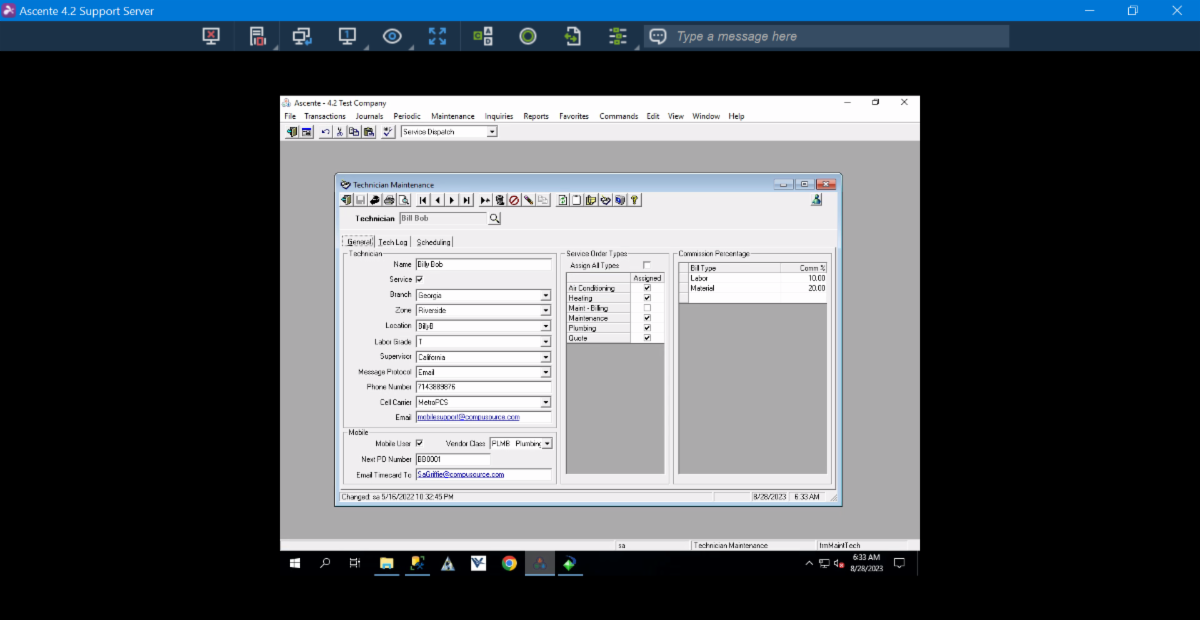The height and width of the screenshot is (620, 1200).
Task: Click the Phone Number input field
Action: coord(482,387)
